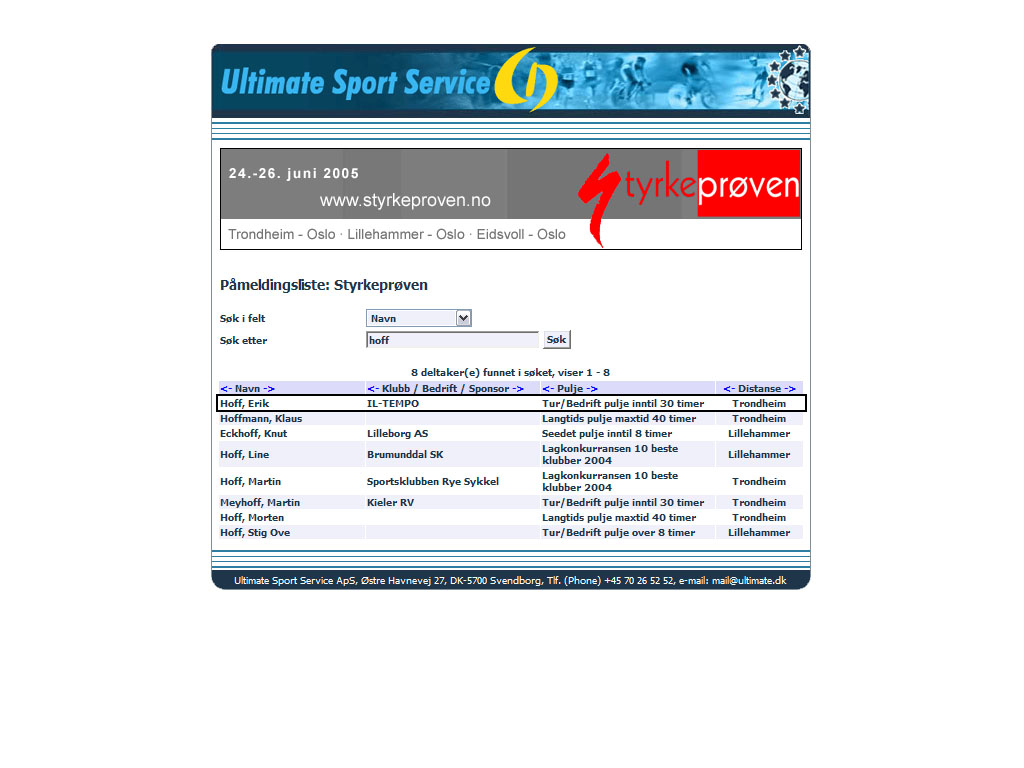The image size is (1024, 768).
Task: Click Lillehammer distance in Hoff, Stig Ove row
Action: pyautogui.click(x=759, y=532)
